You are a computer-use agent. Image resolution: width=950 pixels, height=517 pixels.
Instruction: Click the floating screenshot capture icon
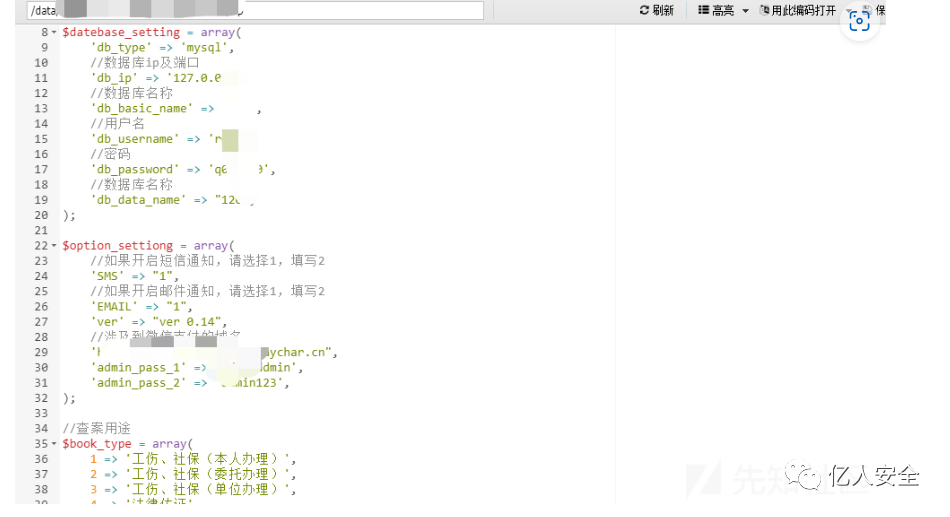pos(859,21)
